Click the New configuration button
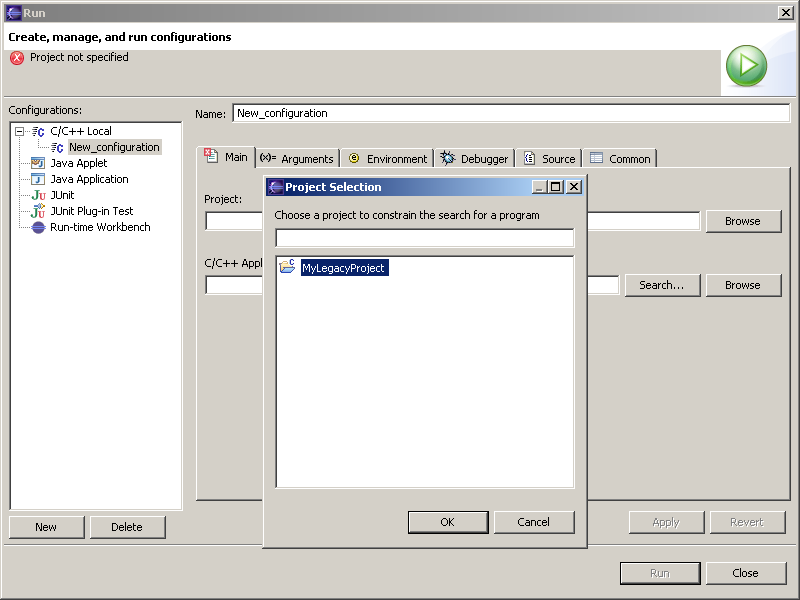This screenshot has height=600, width=800. [46, 527]
